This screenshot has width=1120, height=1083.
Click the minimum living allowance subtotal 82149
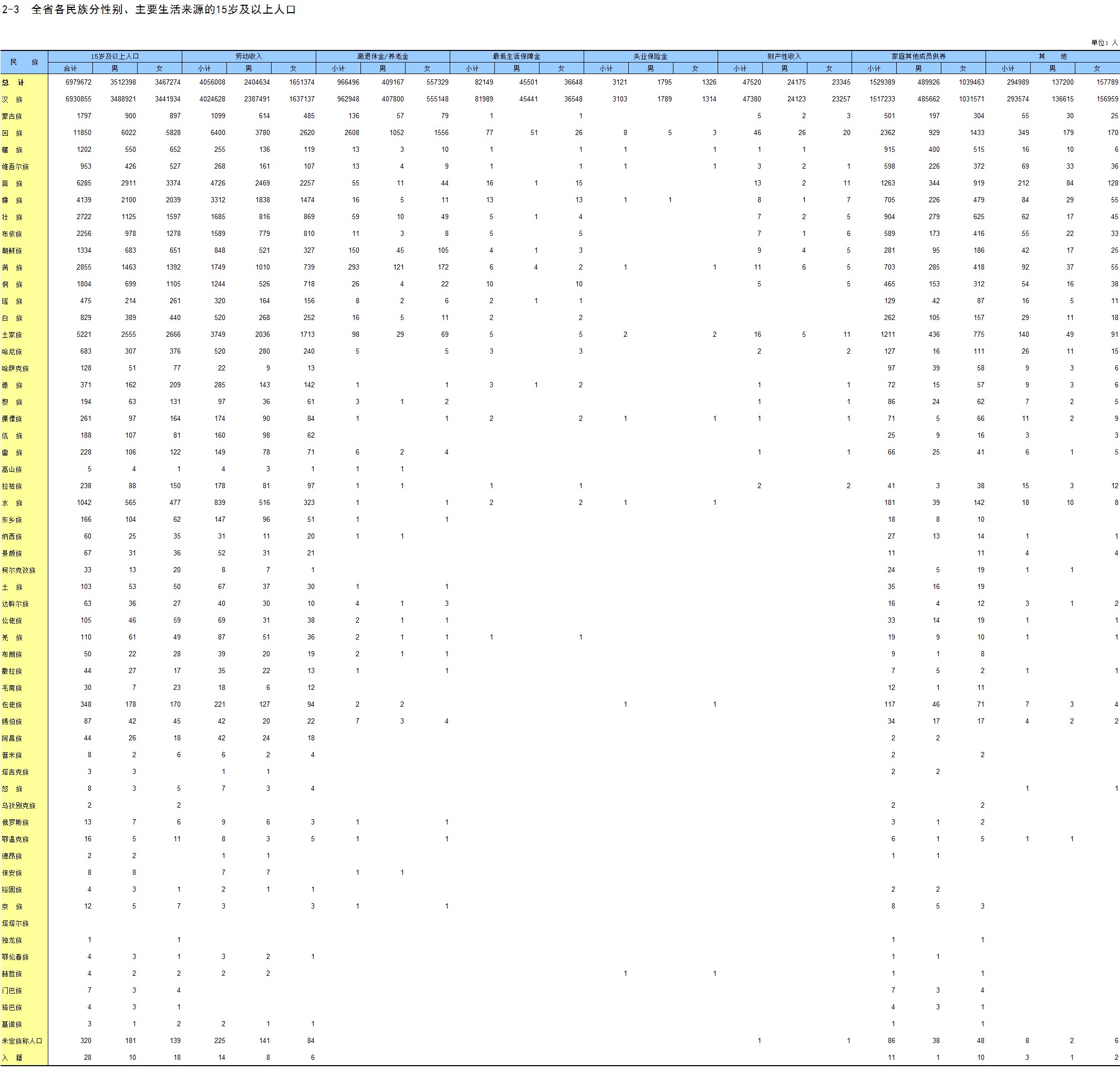484,82
